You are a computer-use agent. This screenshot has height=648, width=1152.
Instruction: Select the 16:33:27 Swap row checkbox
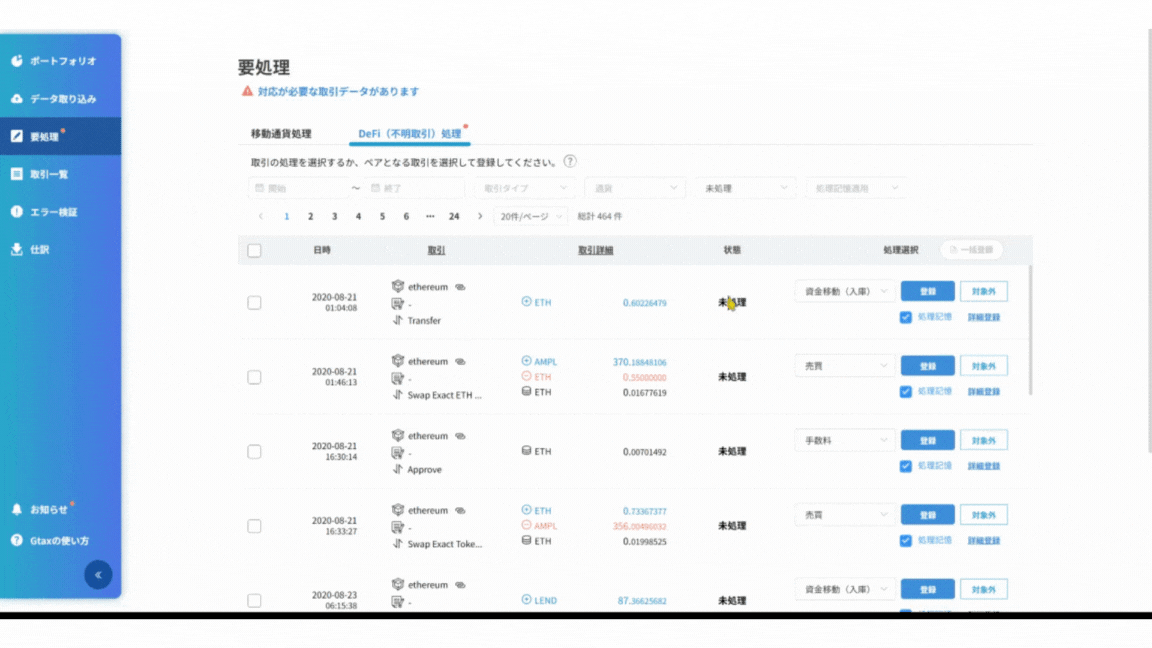(254, 526)
